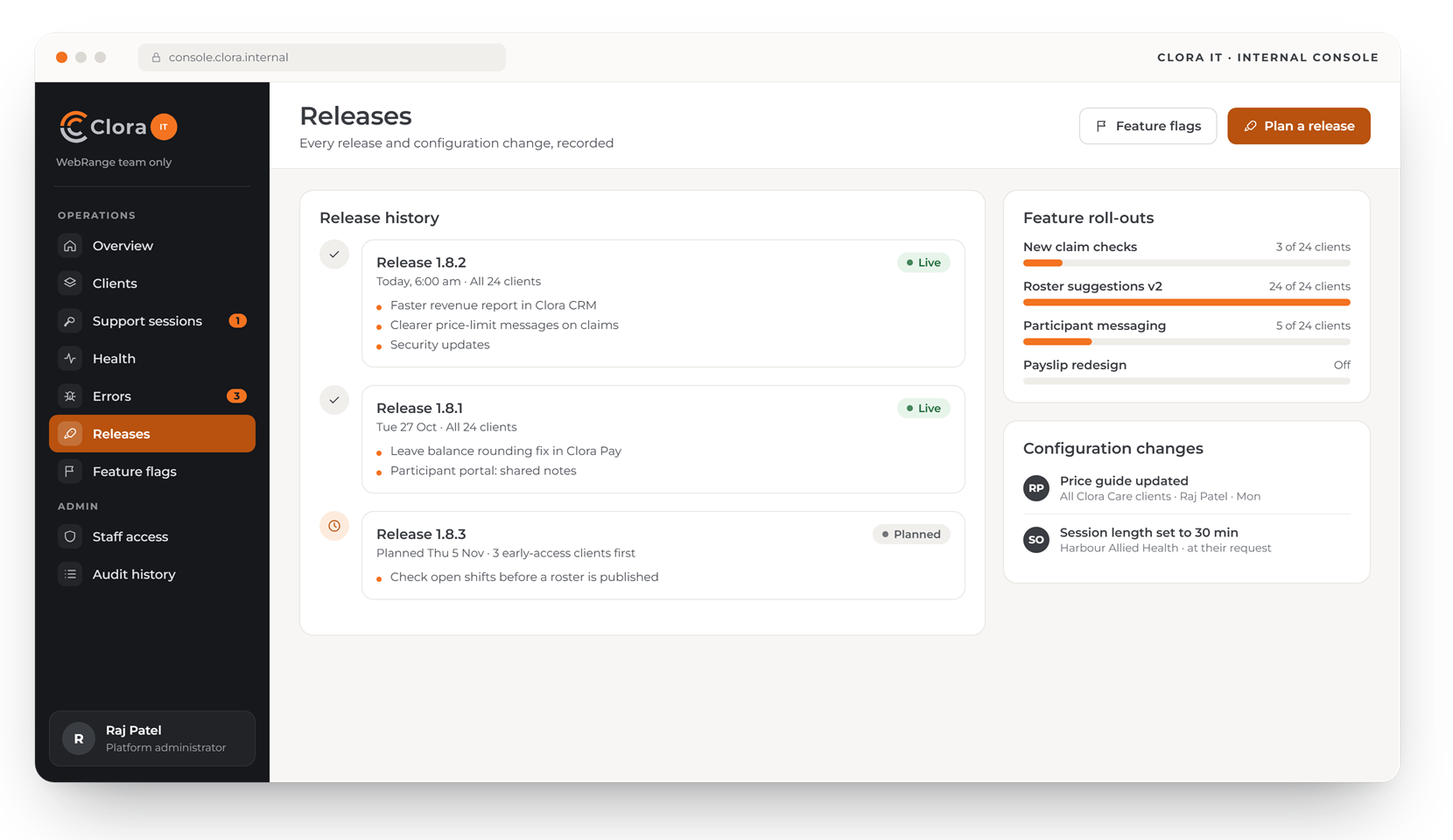Image resolution: width=1453 pixels, height=840 pixels.
Task: Open the Overview page from sidebar
Action: click(x=152, y=246)
